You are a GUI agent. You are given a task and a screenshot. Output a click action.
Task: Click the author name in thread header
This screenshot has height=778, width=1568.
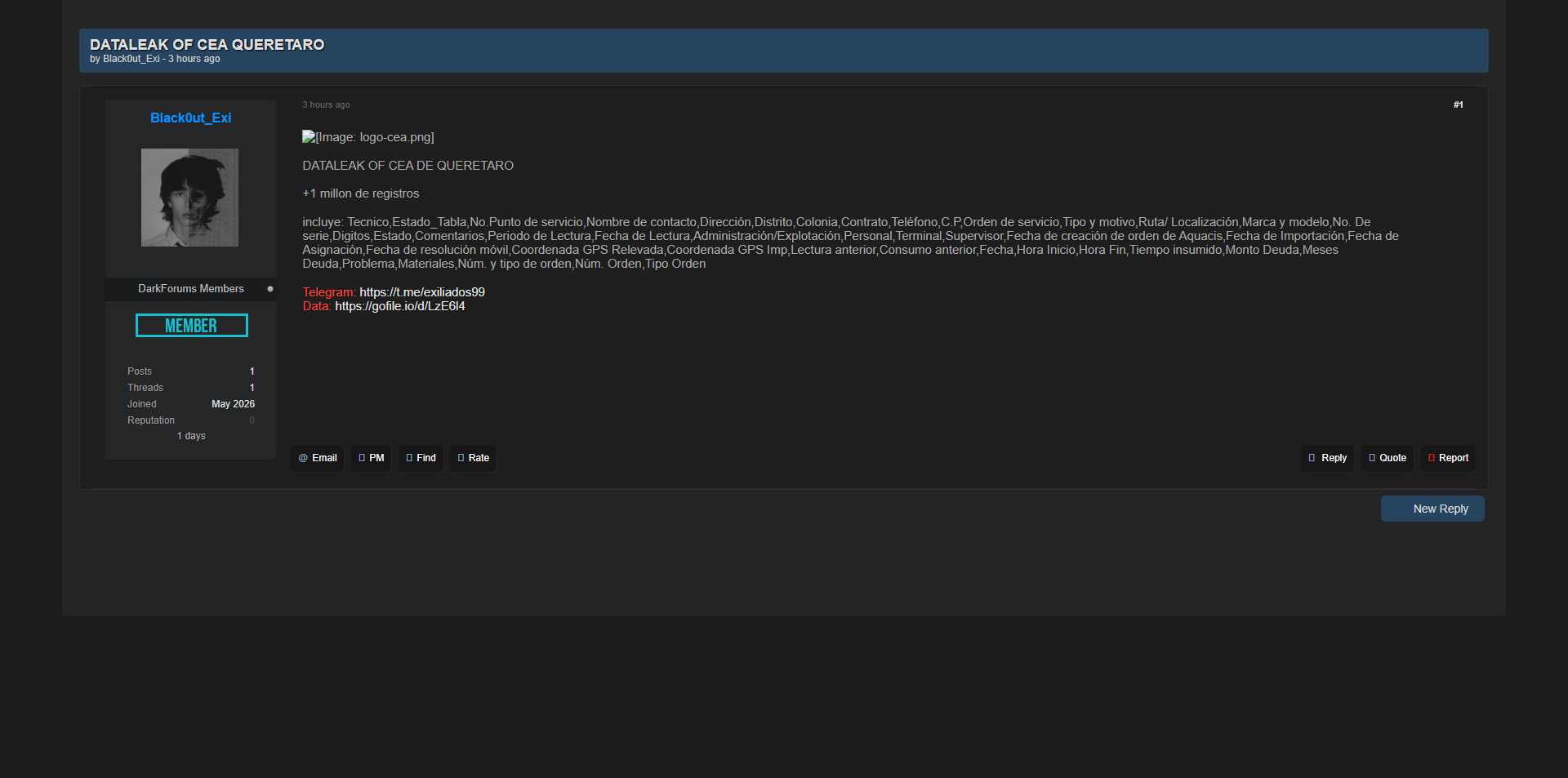131,59
